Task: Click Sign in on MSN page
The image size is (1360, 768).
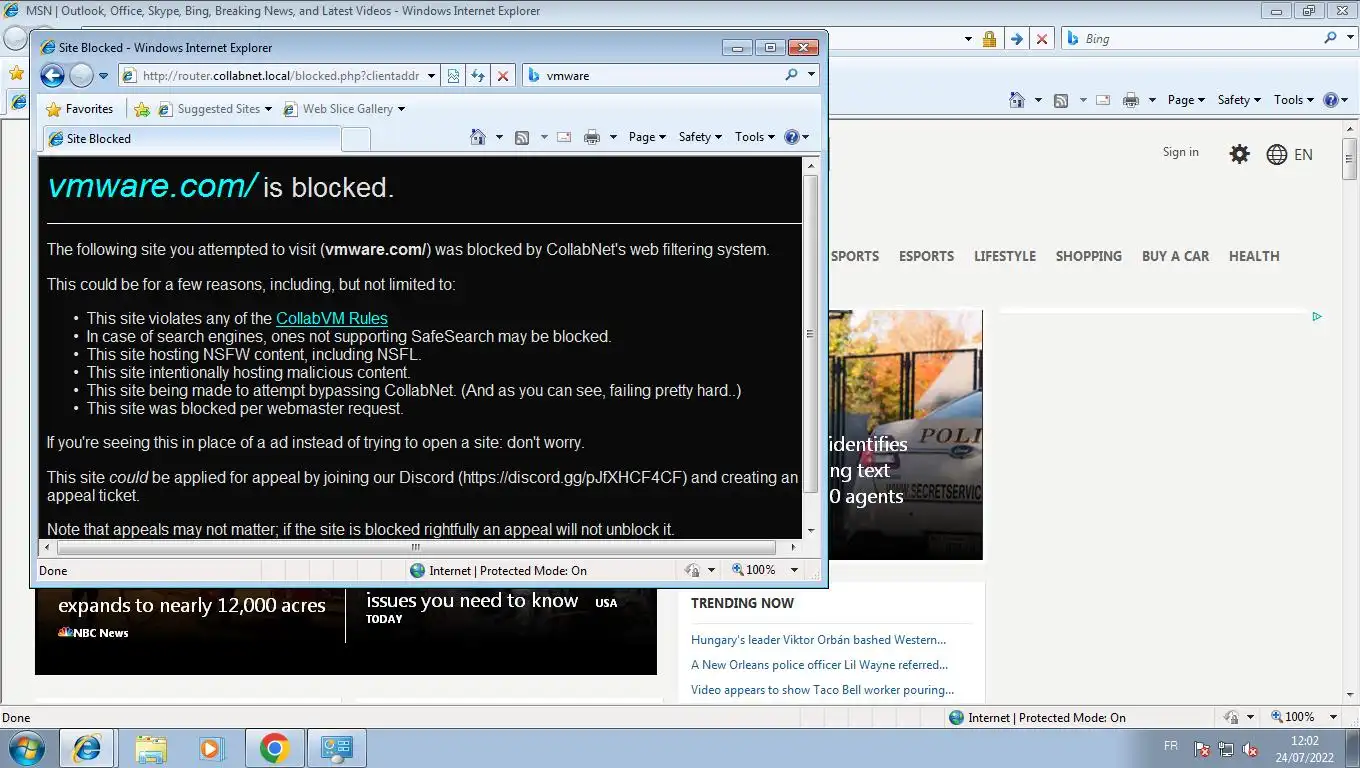Action: pyautogui.click(x=1180, y=152)
